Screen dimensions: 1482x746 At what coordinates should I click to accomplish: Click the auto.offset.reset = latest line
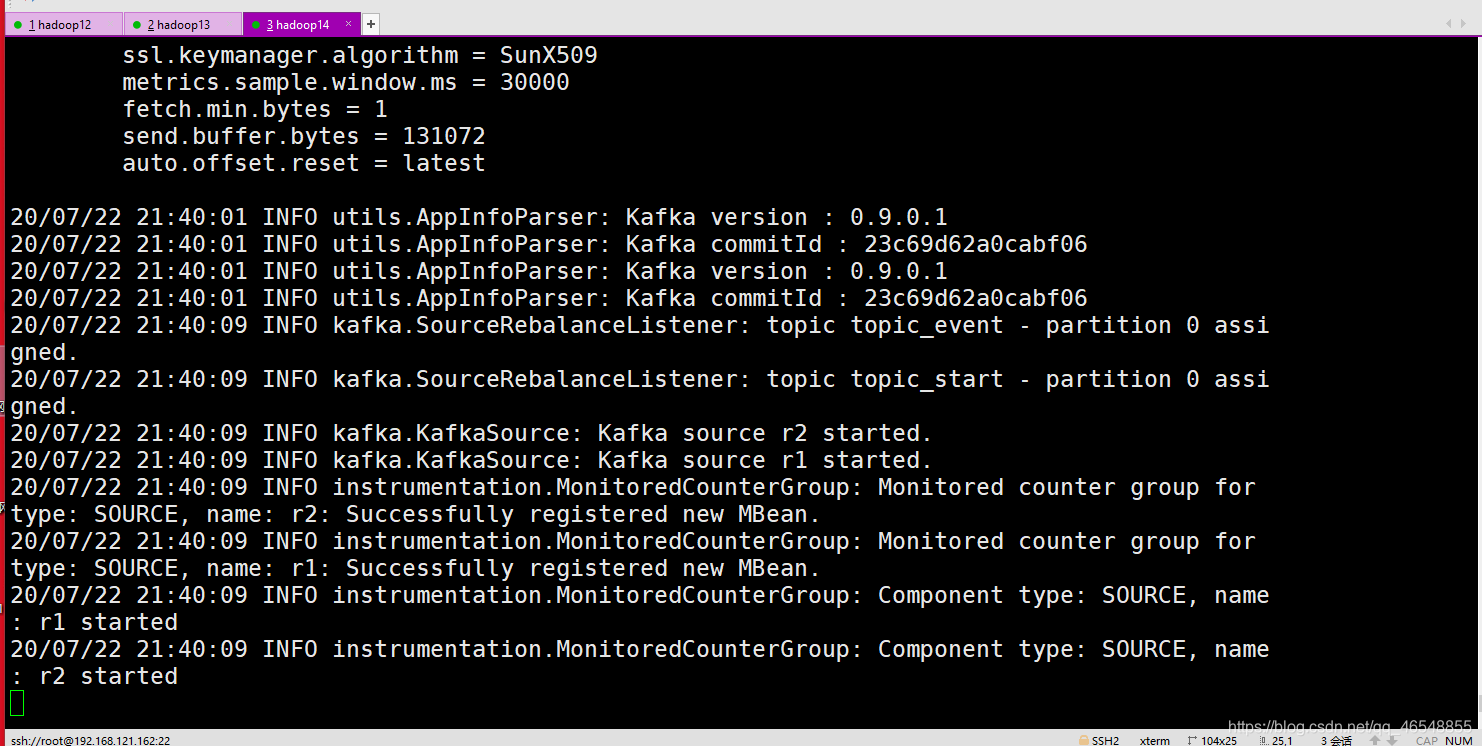[304, 163]
